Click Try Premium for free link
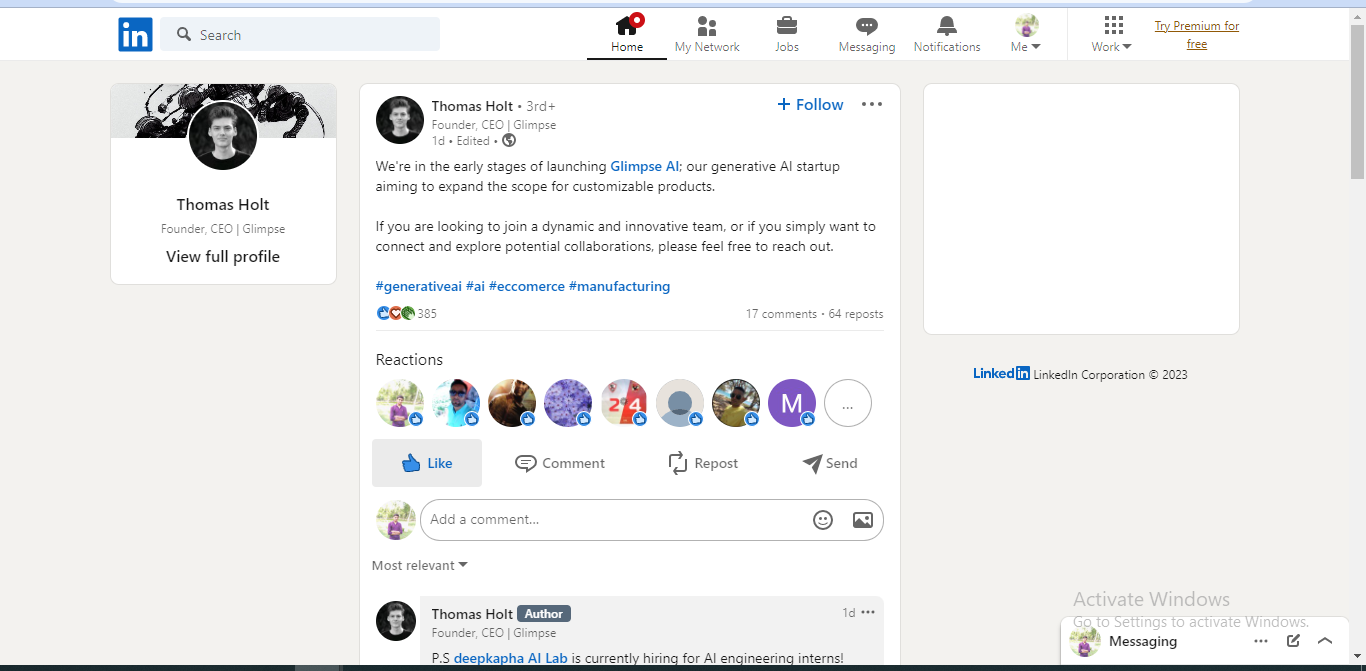 (1197, 35)
